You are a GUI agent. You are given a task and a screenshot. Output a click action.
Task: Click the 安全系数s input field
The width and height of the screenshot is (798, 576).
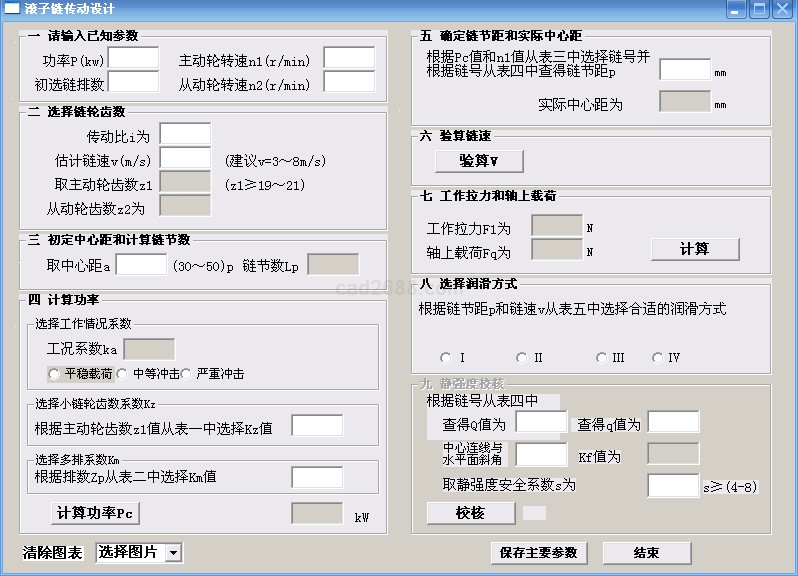672,485
